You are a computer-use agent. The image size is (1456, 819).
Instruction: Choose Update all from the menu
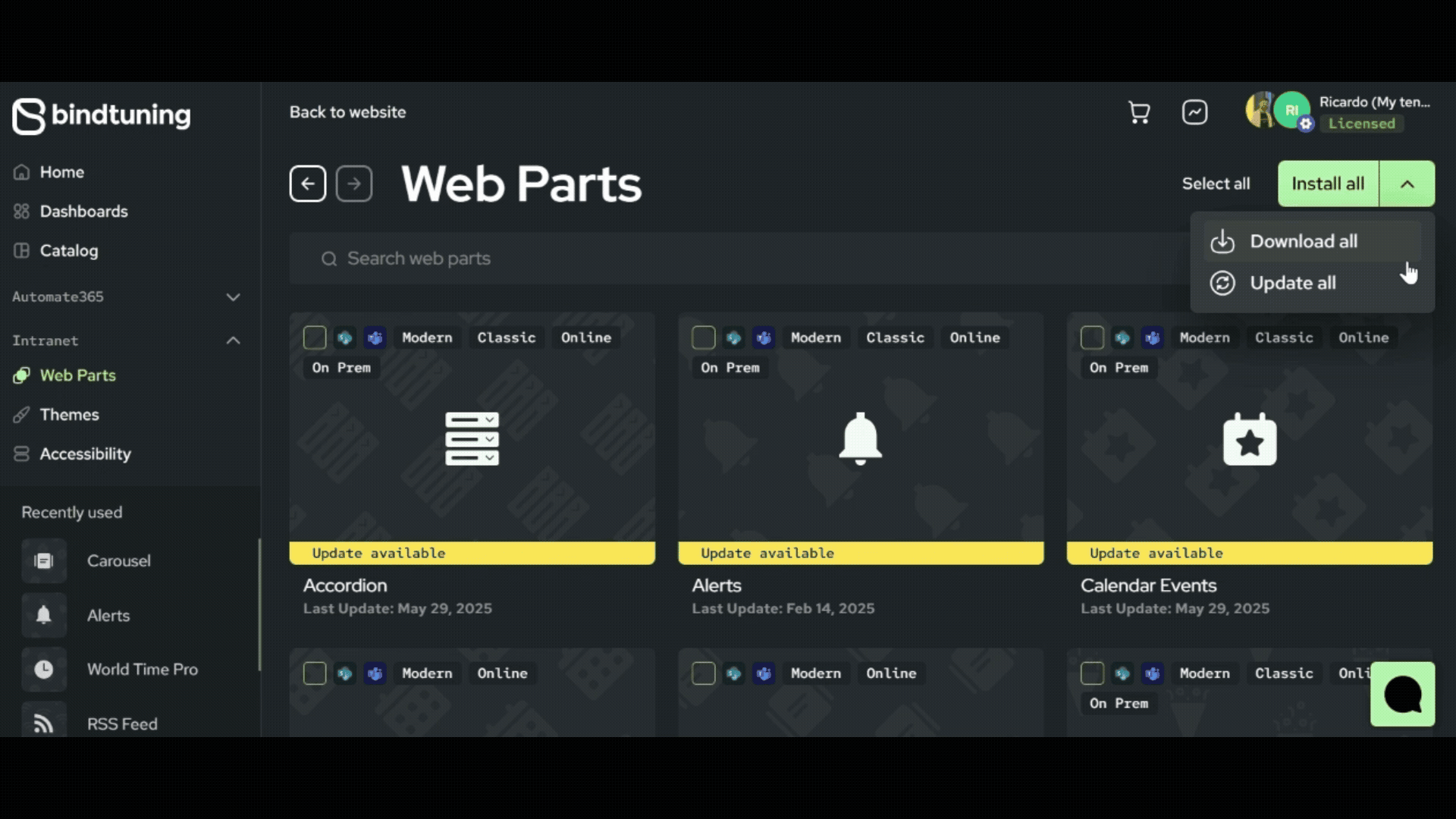pos(1312,283)
